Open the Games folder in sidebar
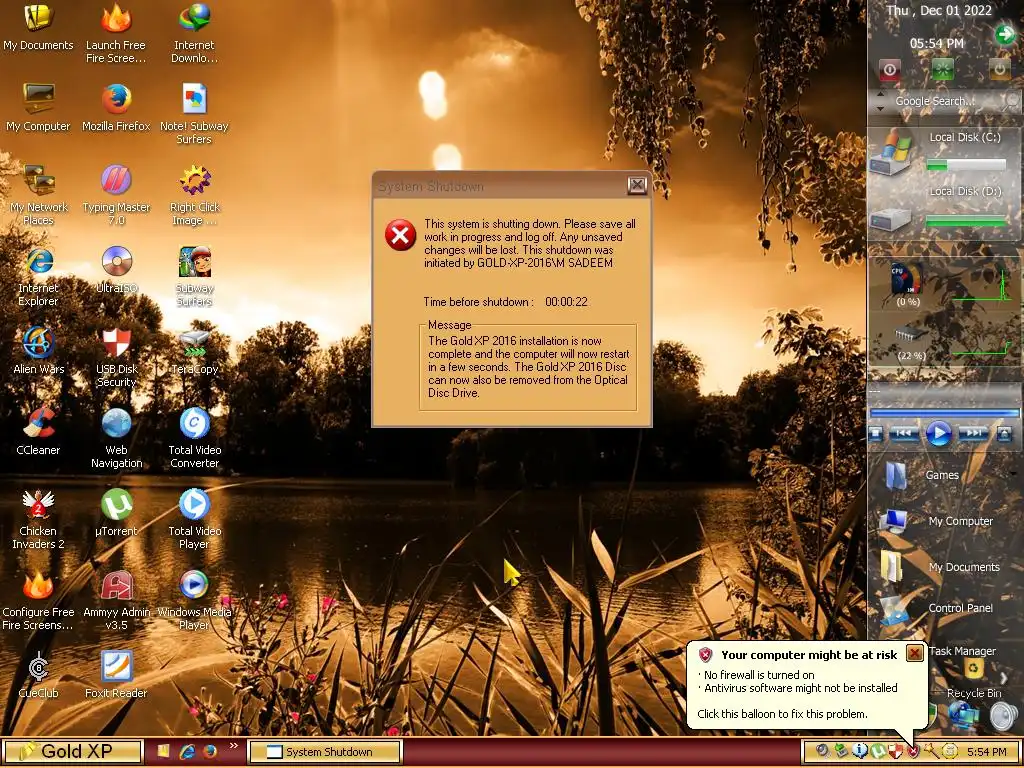 (x=923, y=475)
